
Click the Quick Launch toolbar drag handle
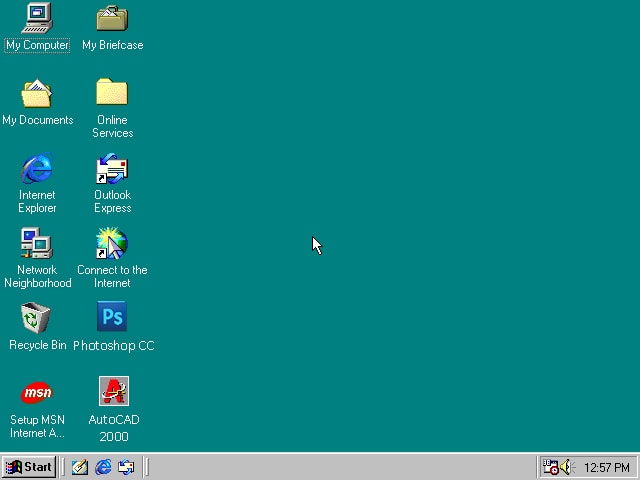[x=63, y=467]
